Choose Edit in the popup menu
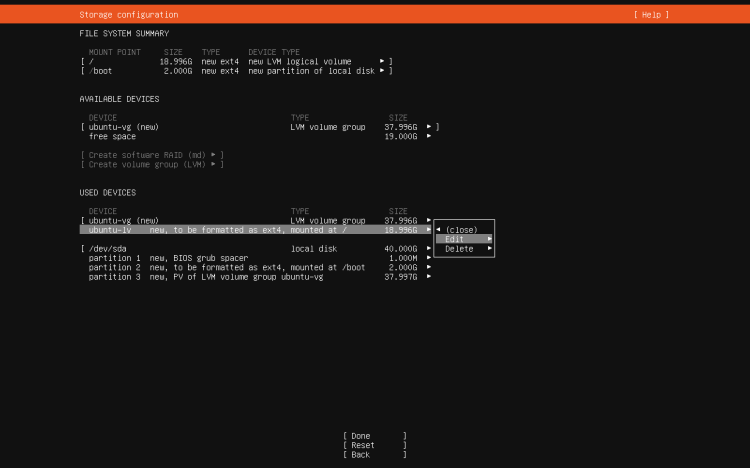Viewport: 750px width, 468px height. tap(464, 239)
